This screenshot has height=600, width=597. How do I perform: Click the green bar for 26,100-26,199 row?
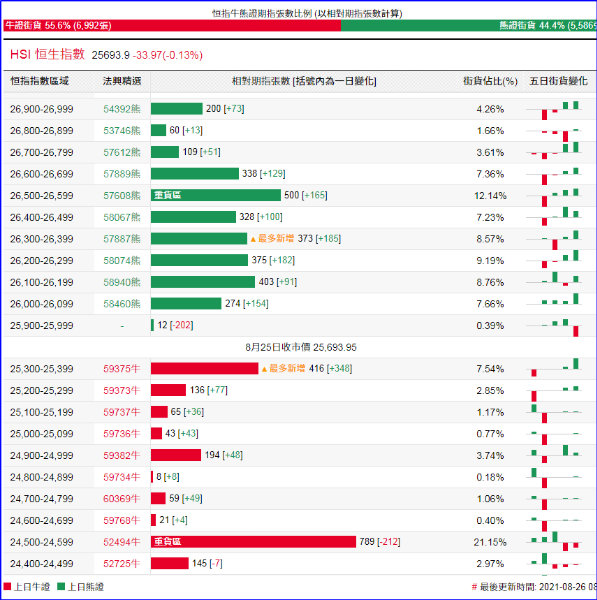click(x=203, y=282)
